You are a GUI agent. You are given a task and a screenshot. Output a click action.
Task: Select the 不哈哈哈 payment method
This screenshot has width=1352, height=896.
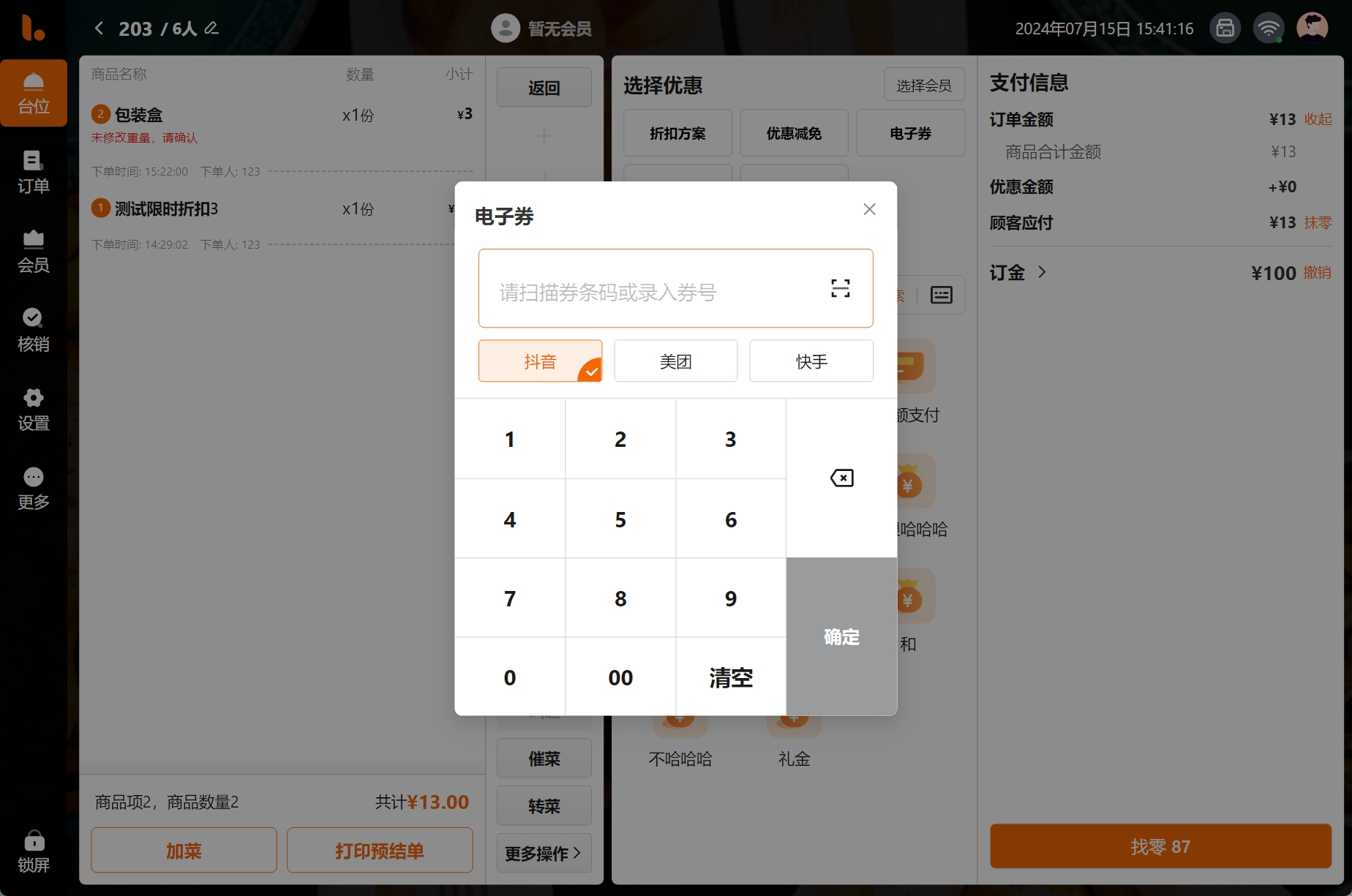click(680, 742)
